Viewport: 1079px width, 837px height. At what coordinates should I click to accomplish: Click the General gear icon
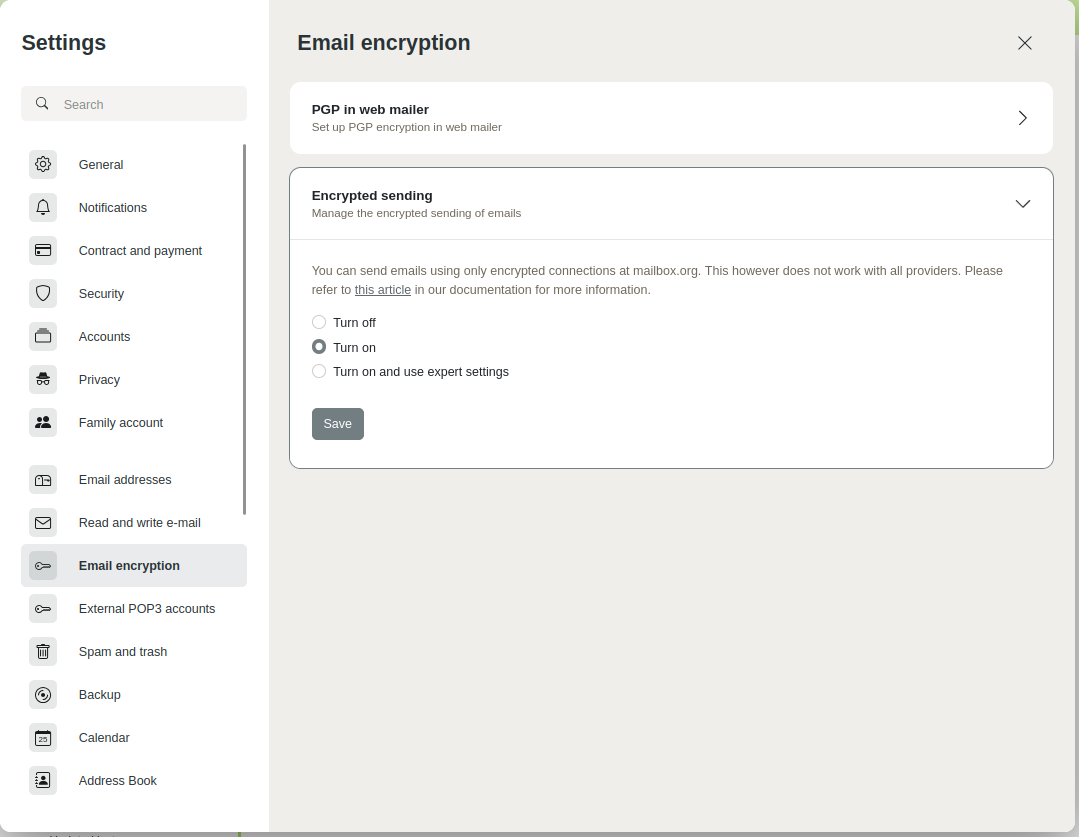(x=43, y=164)
